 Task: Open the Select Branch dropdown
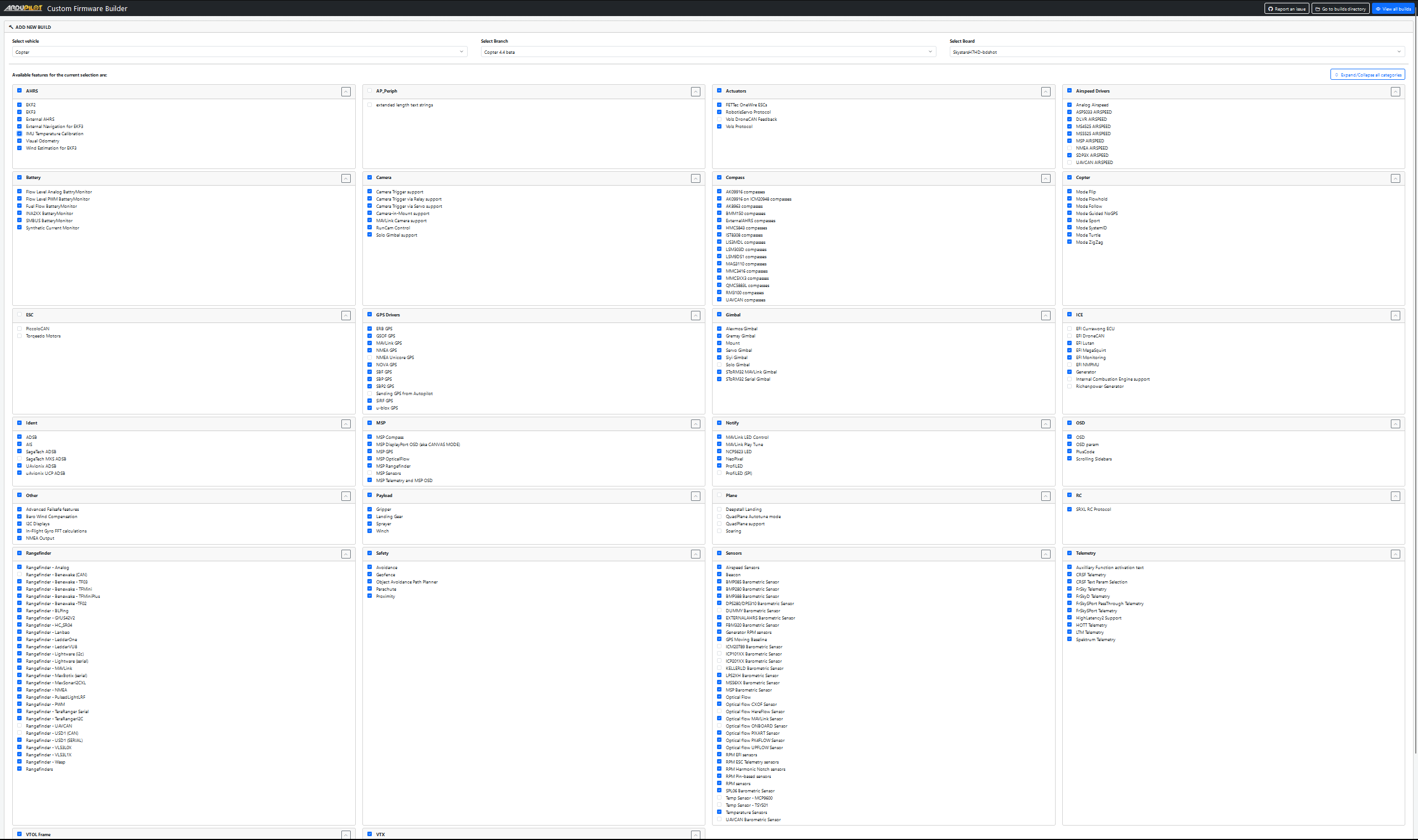pyautogui.click(x=708, y=52)
